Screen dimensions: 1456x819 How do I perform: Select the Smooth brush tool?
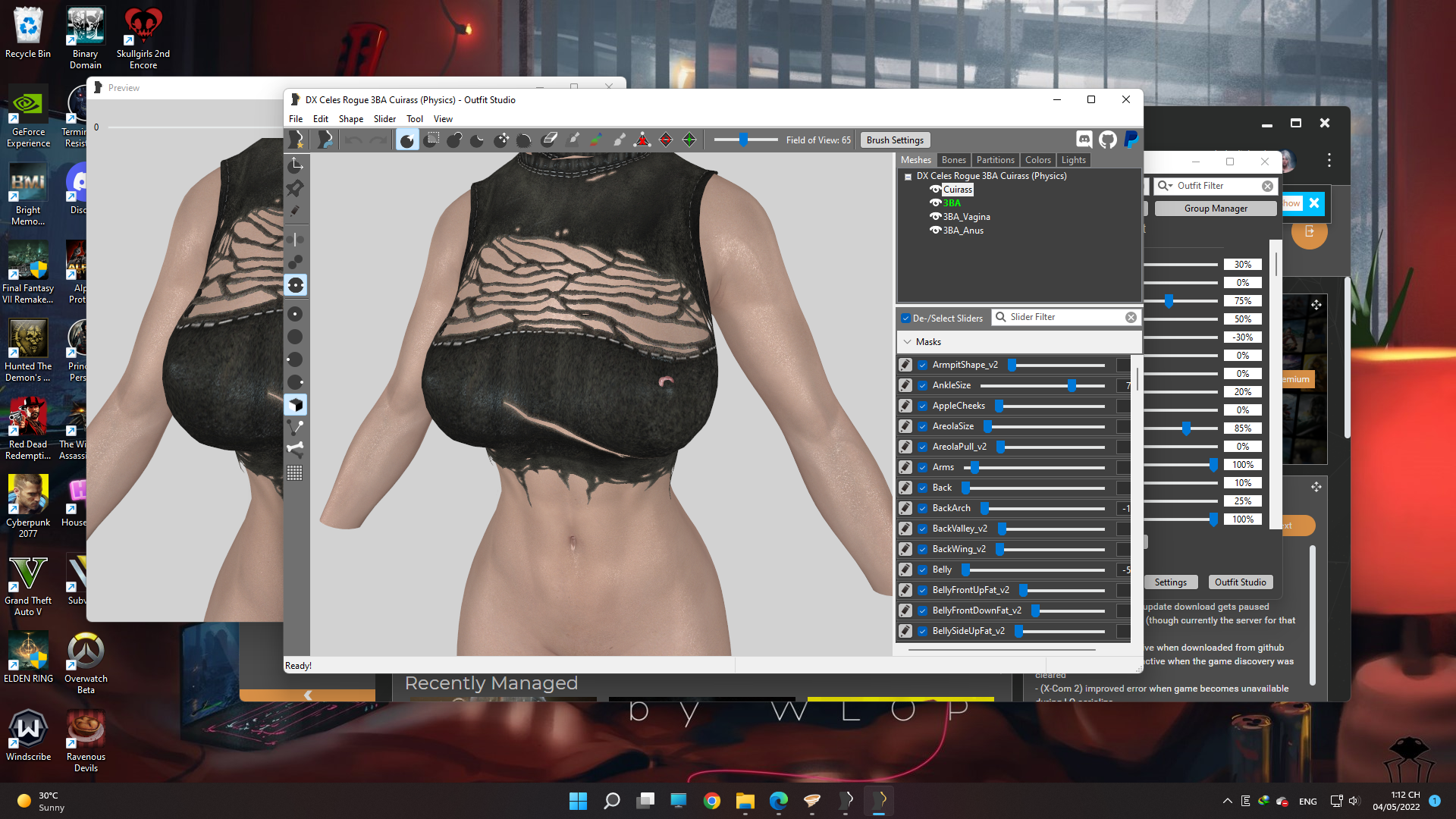pyautogui.click(x=524, y=140)
